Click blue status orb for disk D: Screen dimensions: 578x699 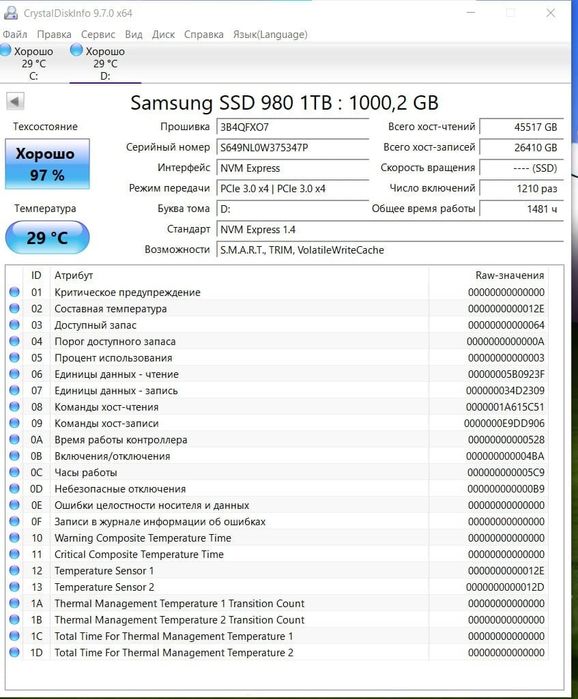tap(77, 50)
